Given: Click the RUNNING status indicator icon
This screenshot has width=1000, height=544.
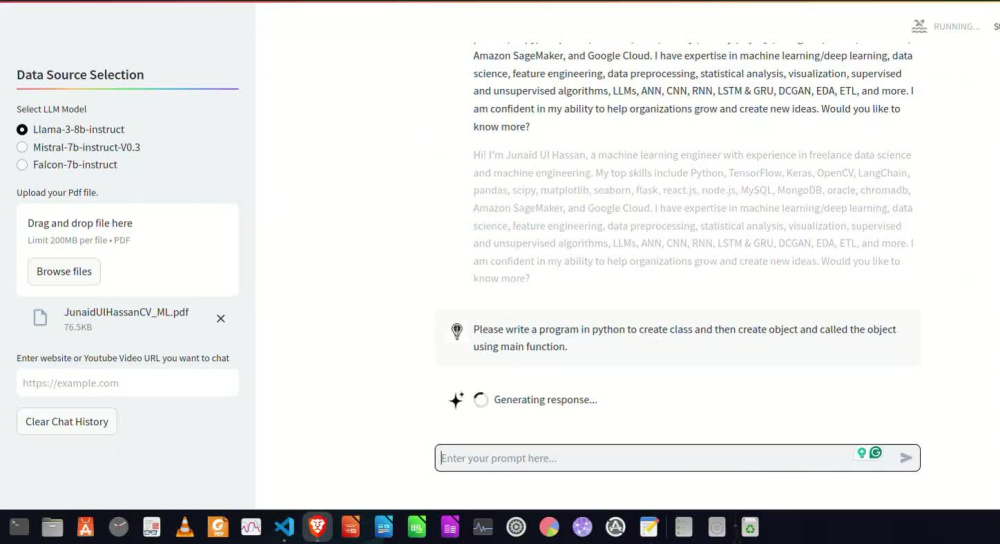Looking at the screenshot, I should (919, 26).
